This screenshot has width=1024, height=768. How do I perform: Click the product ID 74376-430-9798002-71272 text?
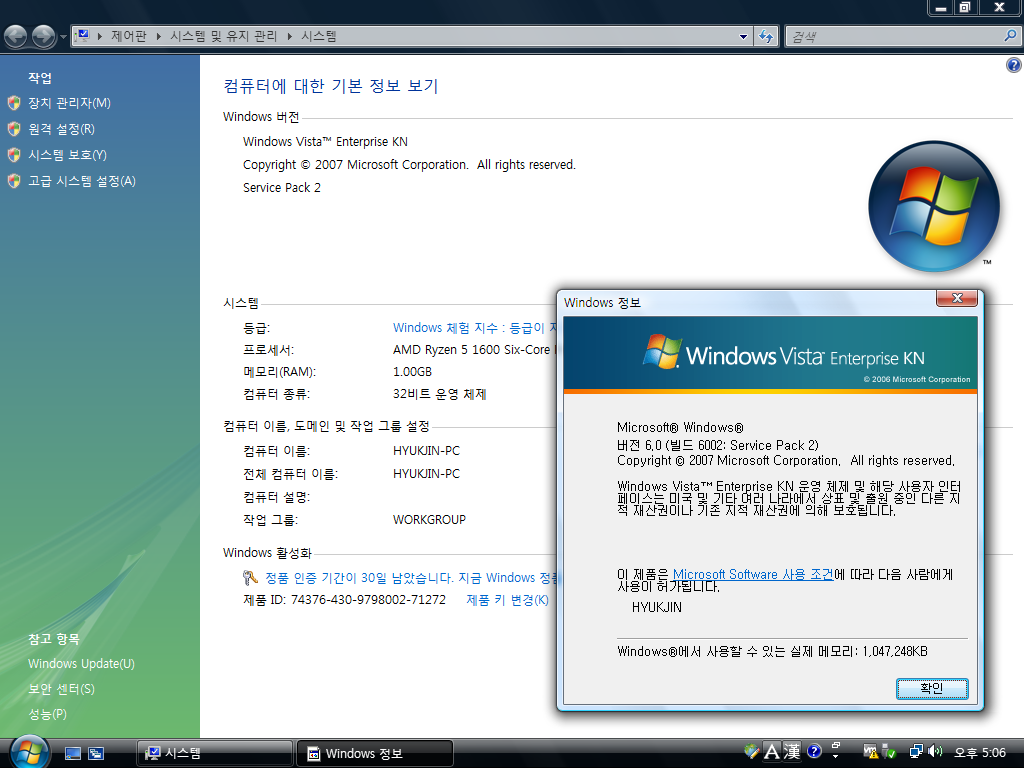coord(368,600)
